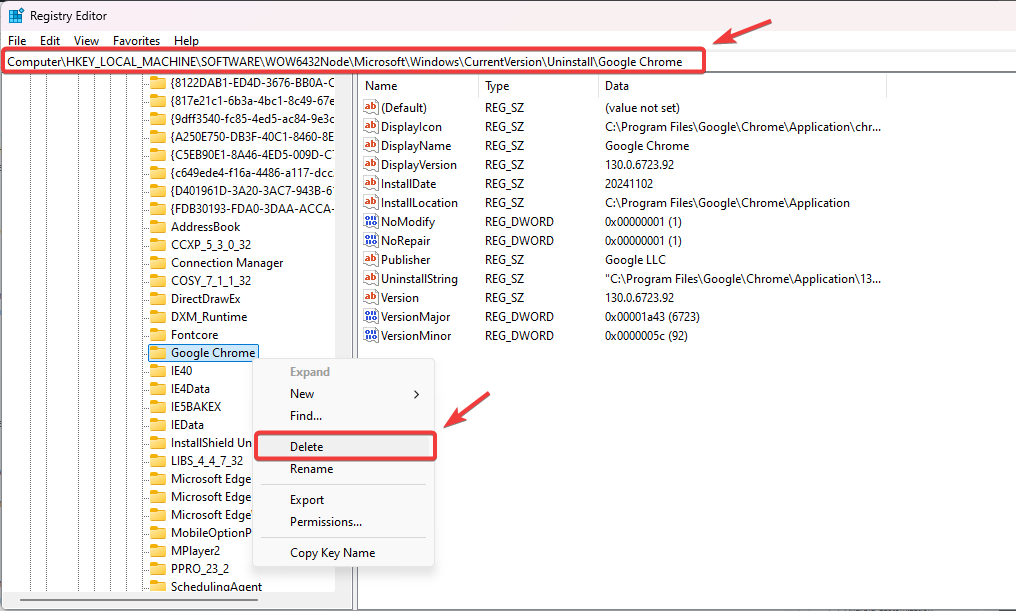Open the Help menu
This screenshot has height=611, width=1016.
pos(187,41)
